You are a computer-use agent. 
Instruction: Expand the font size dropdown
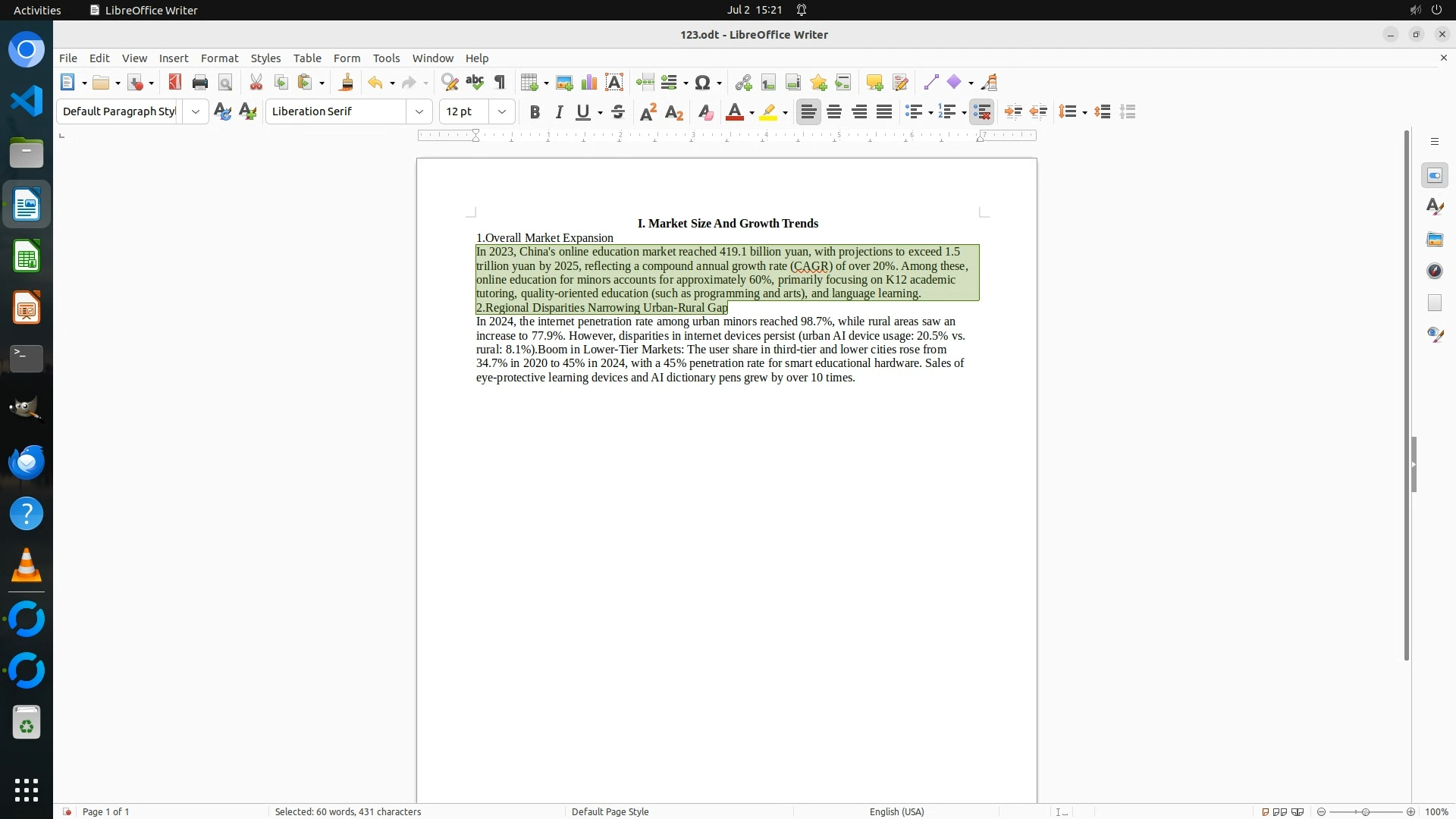point(501,112)
